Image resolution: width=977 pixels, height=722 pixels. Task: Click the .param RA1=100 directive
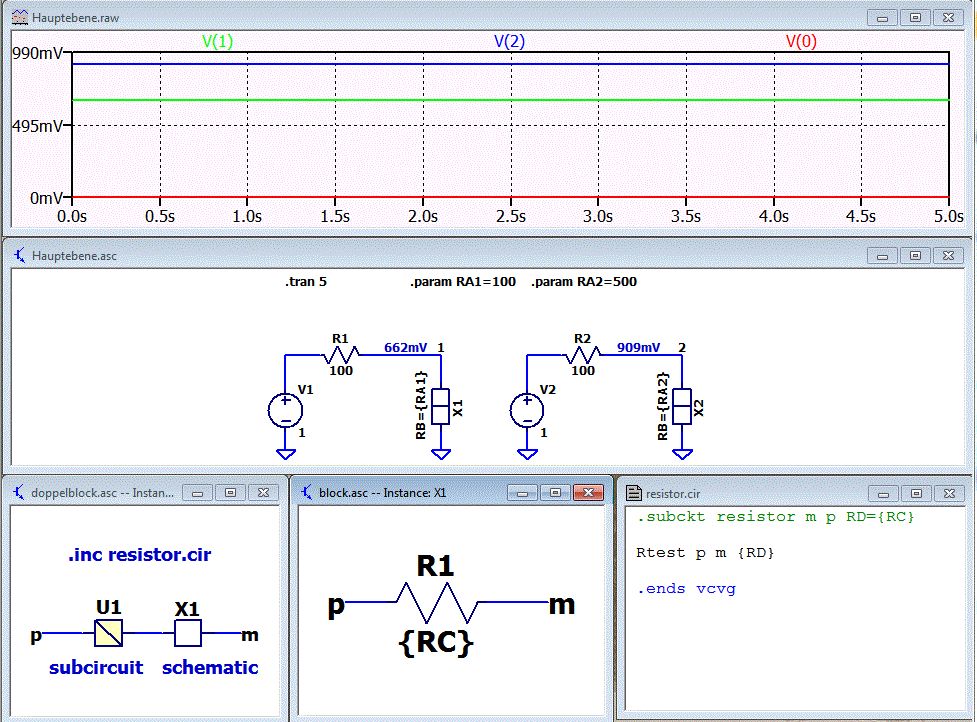[463, 282]
